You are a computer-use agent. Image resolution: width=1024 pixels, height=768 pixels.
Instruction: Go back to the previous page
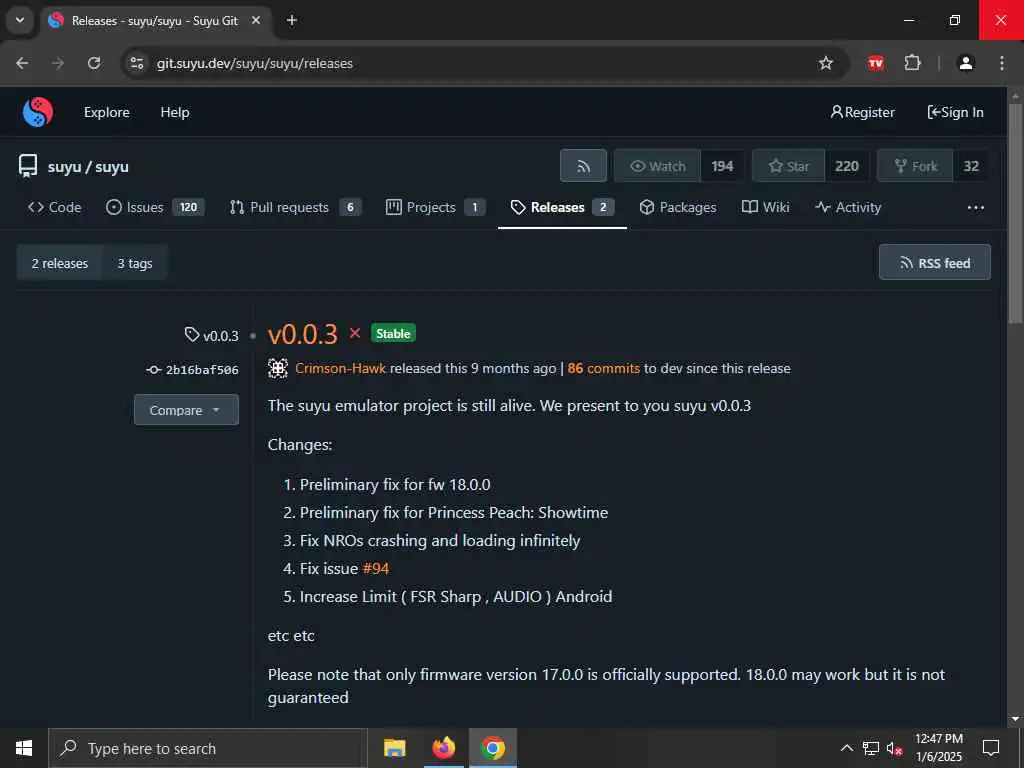[22, 63]
